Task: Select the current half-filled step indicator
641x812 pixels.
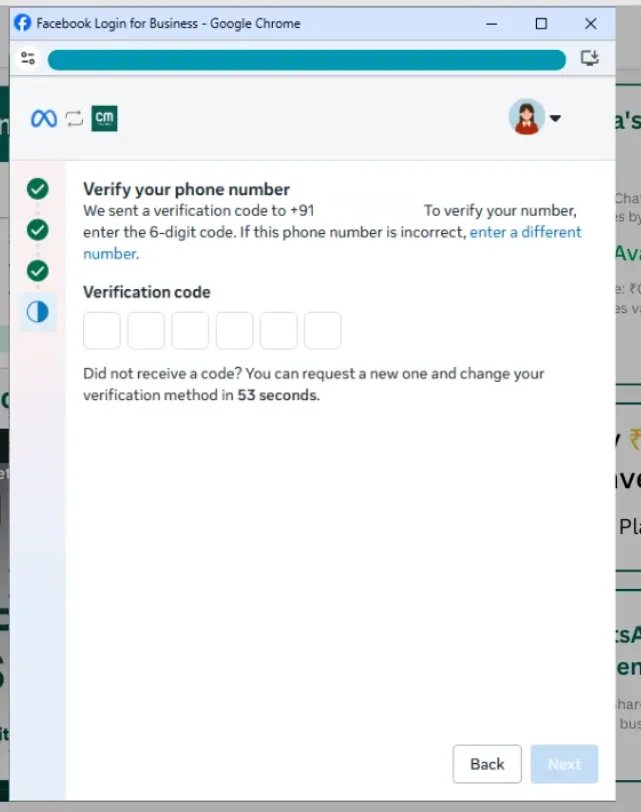Action: [38, 312]
